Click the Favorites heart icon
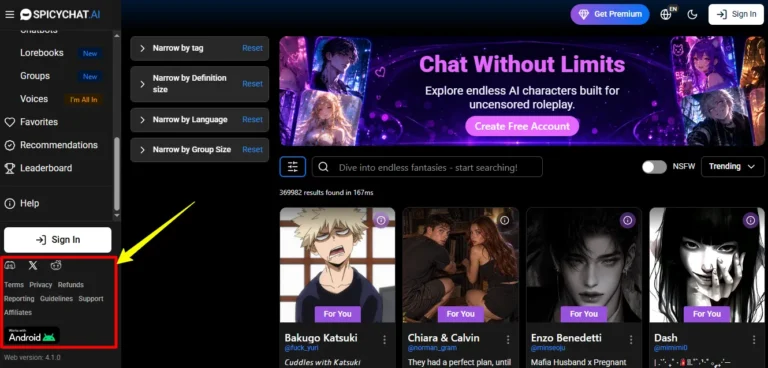The width and height of the screenshot is (768, 368). [x=10, y=122]
